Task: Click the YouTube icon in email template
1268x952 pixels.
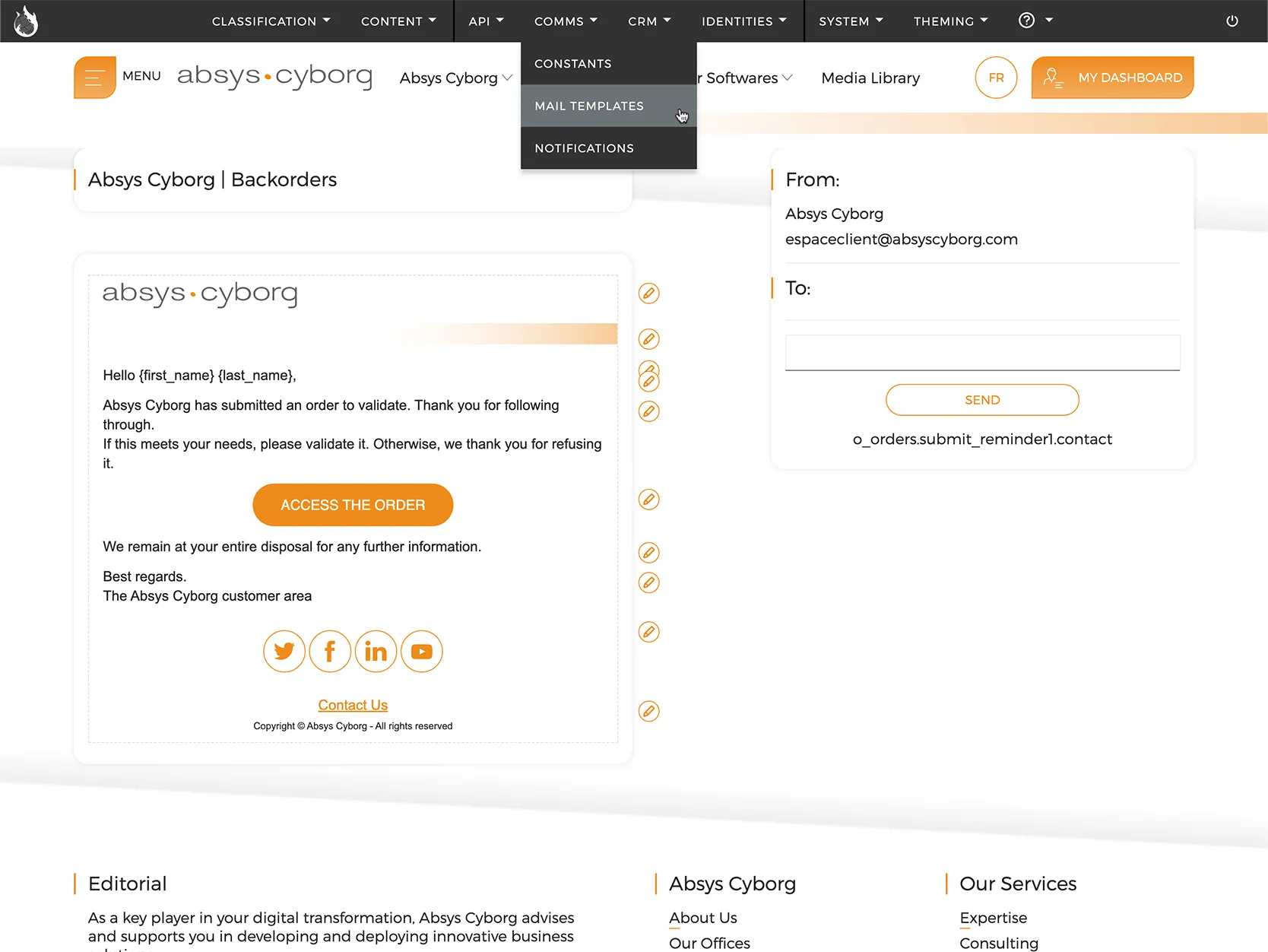Action: click(x=422, y=652)
